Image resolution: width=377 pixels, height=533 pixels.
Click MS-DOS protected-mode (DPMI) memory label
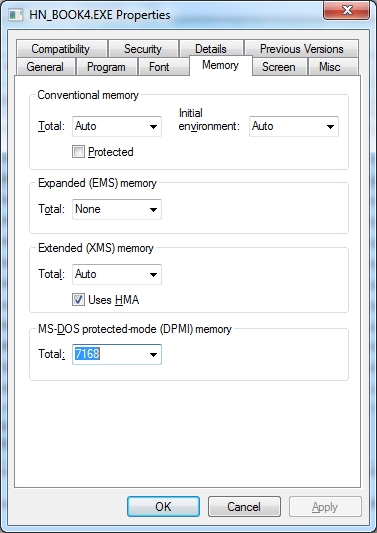(135, 329)
